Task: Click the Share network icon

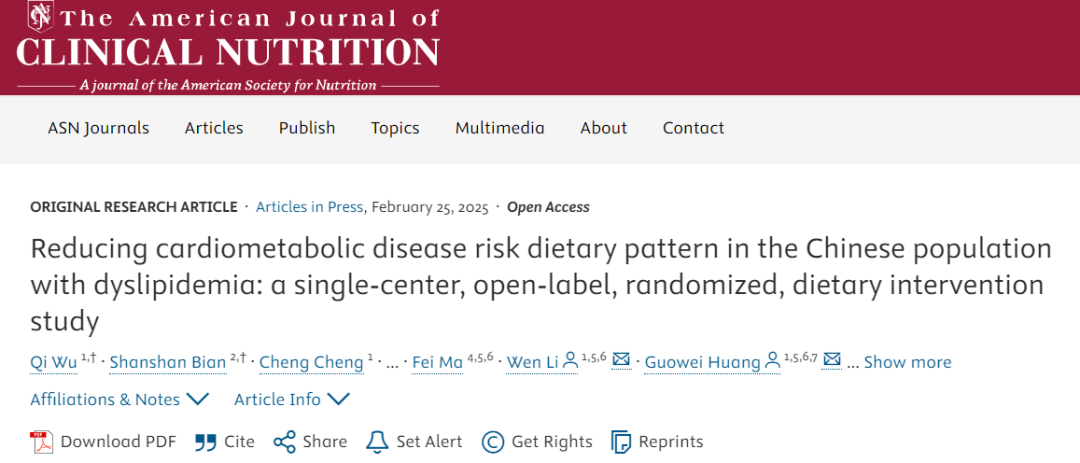Action: (x=284, y=442)
